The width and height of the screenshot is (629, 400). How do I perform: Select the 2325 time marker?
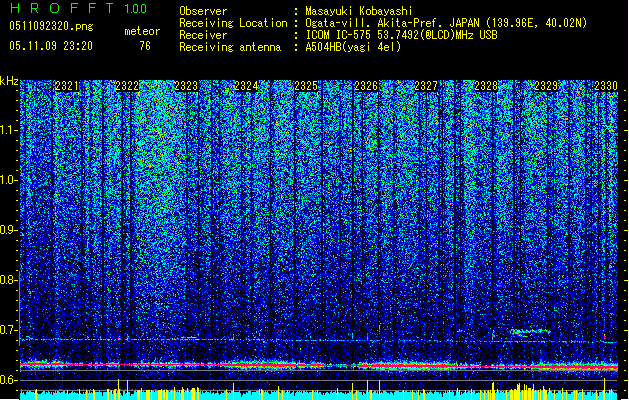click(x=306, y=86)
